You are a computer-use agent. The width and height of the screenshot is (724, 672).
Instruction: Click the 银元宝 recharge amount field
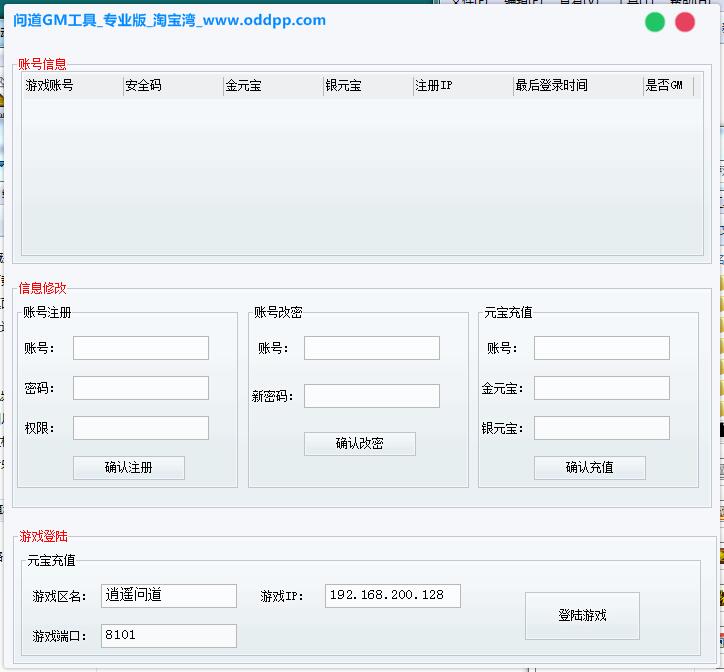coord(601,428)
